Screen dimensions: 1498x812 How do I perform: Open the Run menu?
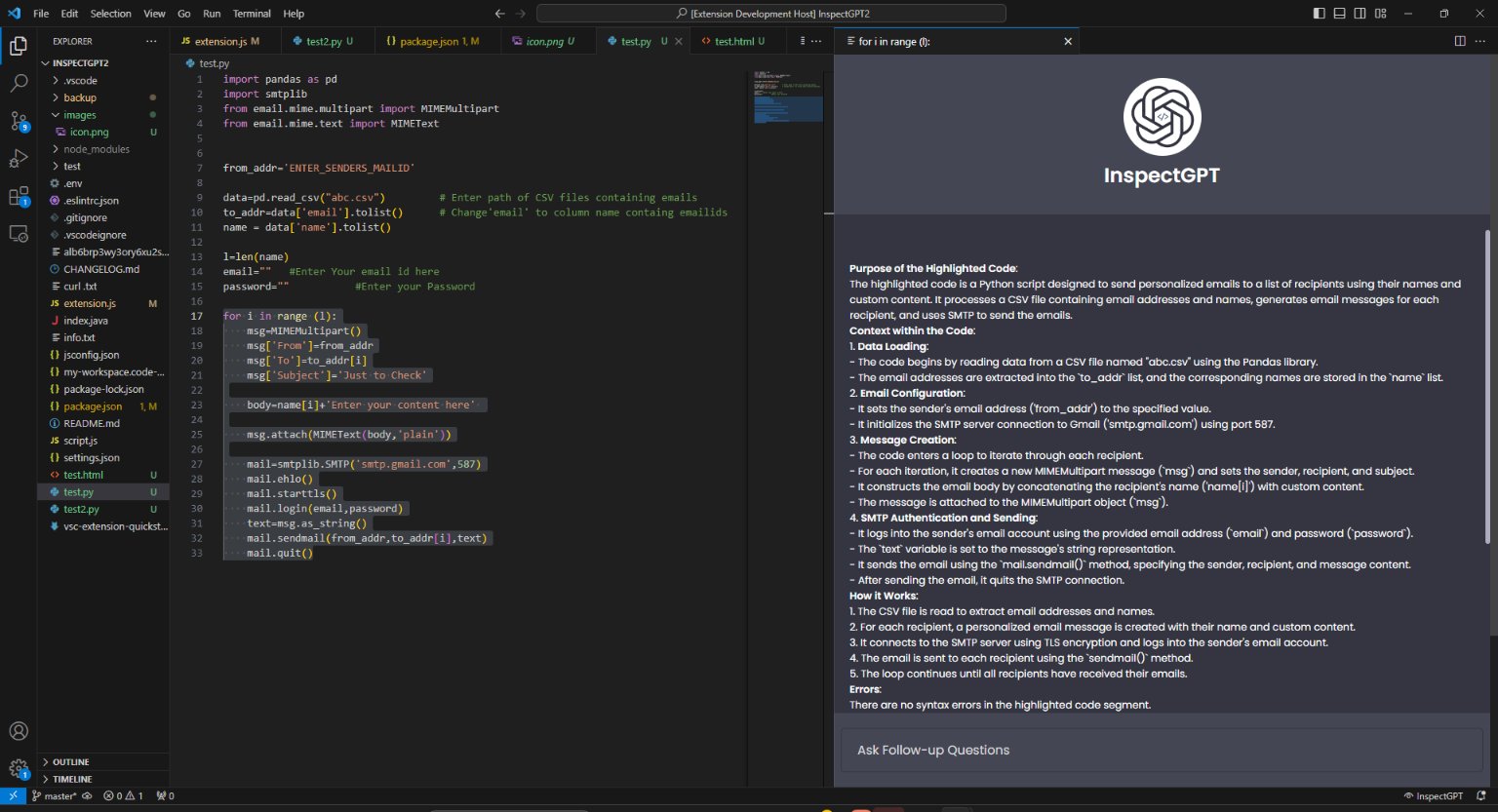(x=212, y=14)
